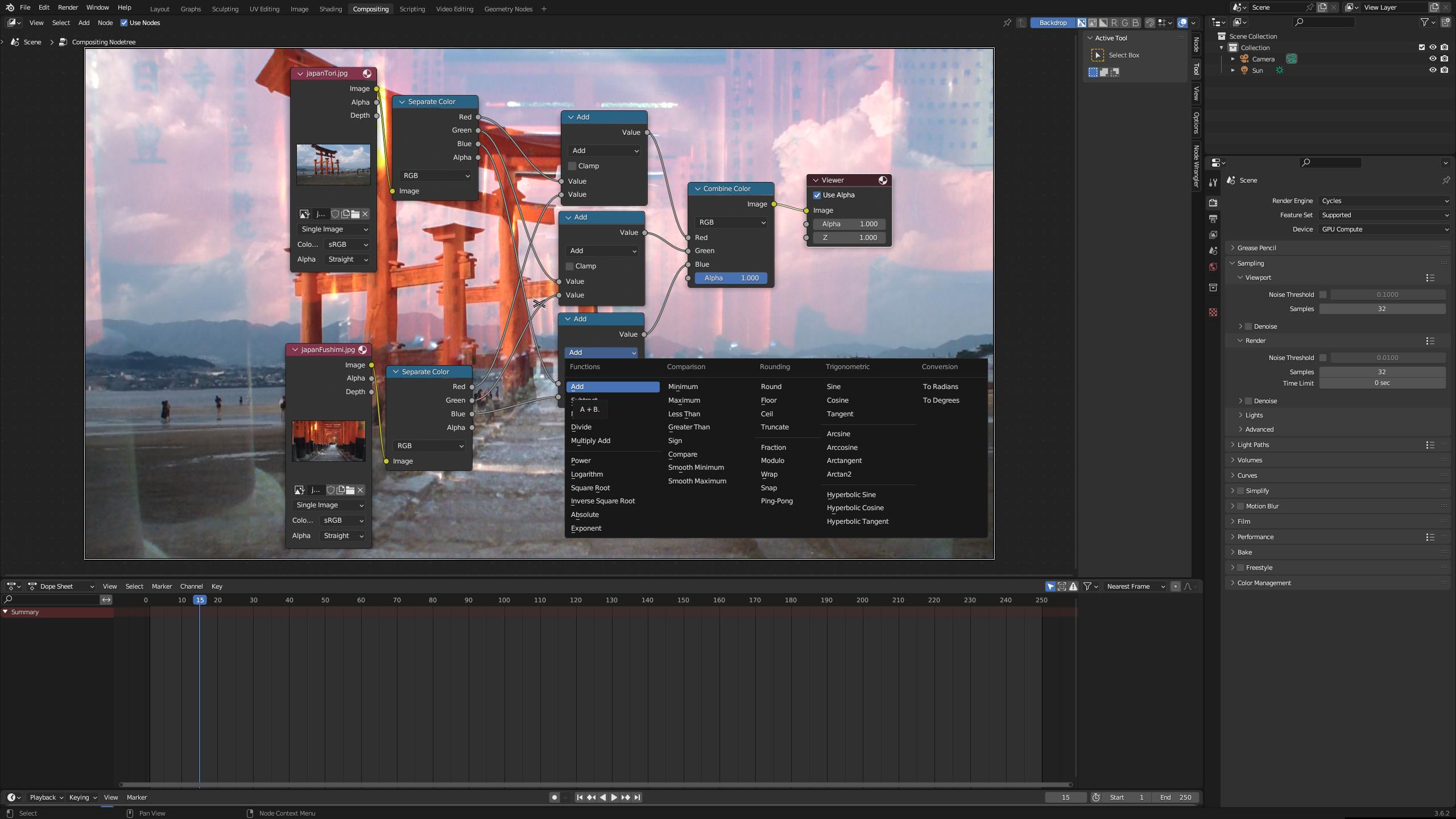Image resolution: width=1456 pixels, height=819 pixels.
Task: Disable Camera in renders via camera icon
Action: (1445, 59)
